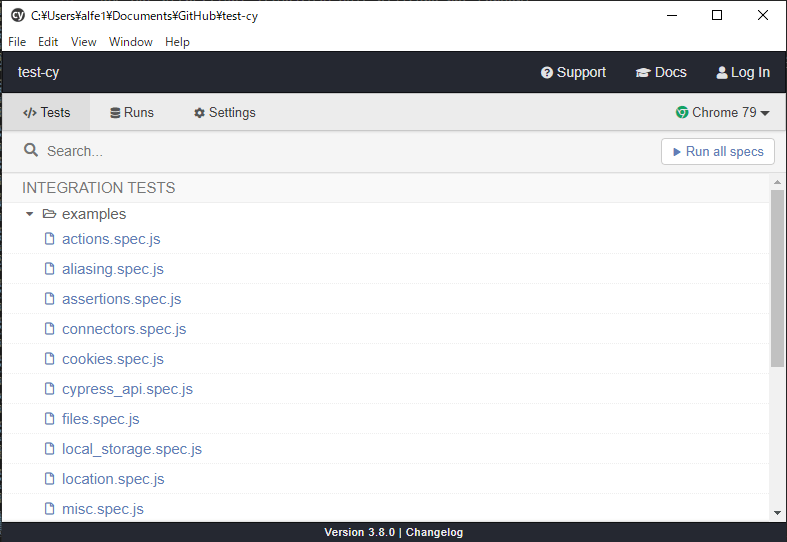
Task: Open the Chrome 79 browser dropdown arrow
Action: click(x=765, y=113)
